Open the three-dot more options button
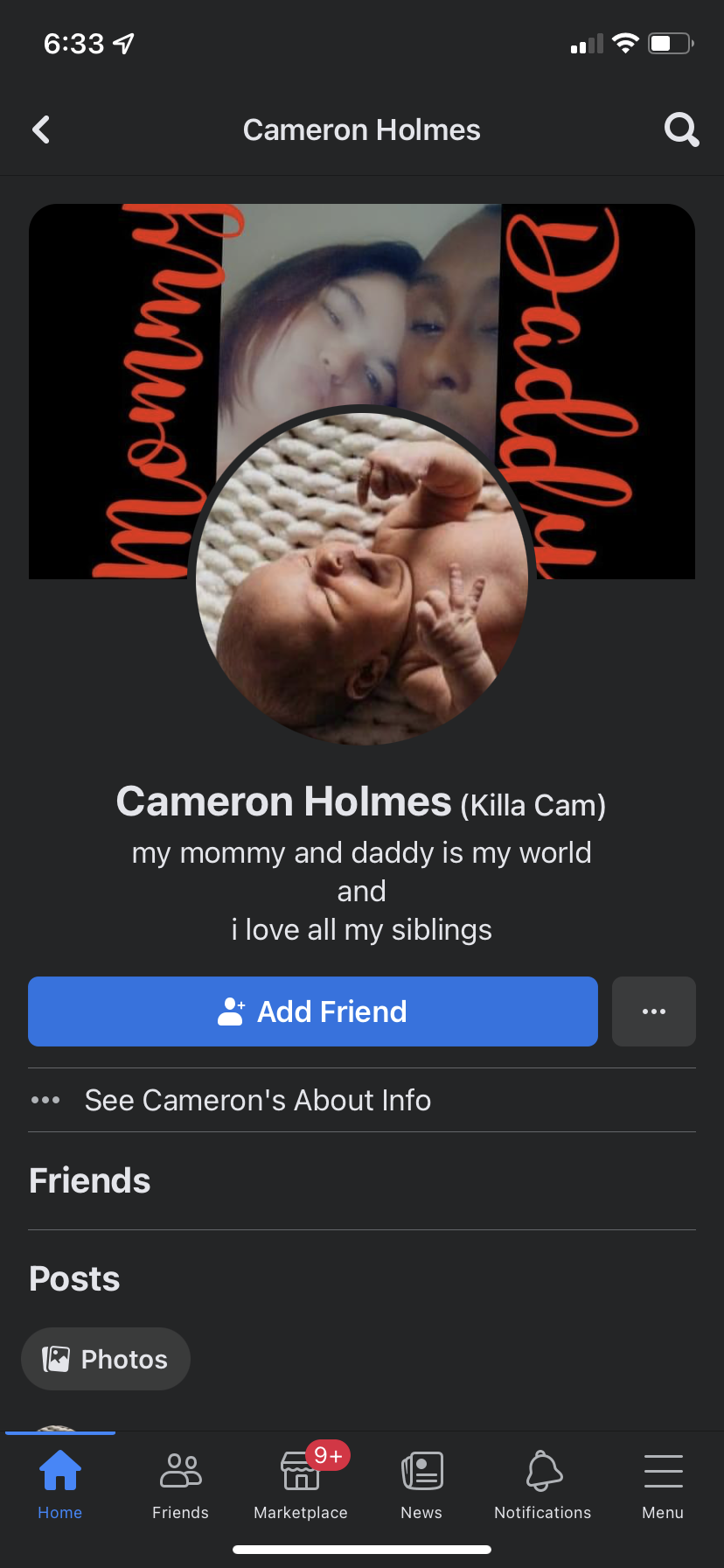 pos(654,1011)
